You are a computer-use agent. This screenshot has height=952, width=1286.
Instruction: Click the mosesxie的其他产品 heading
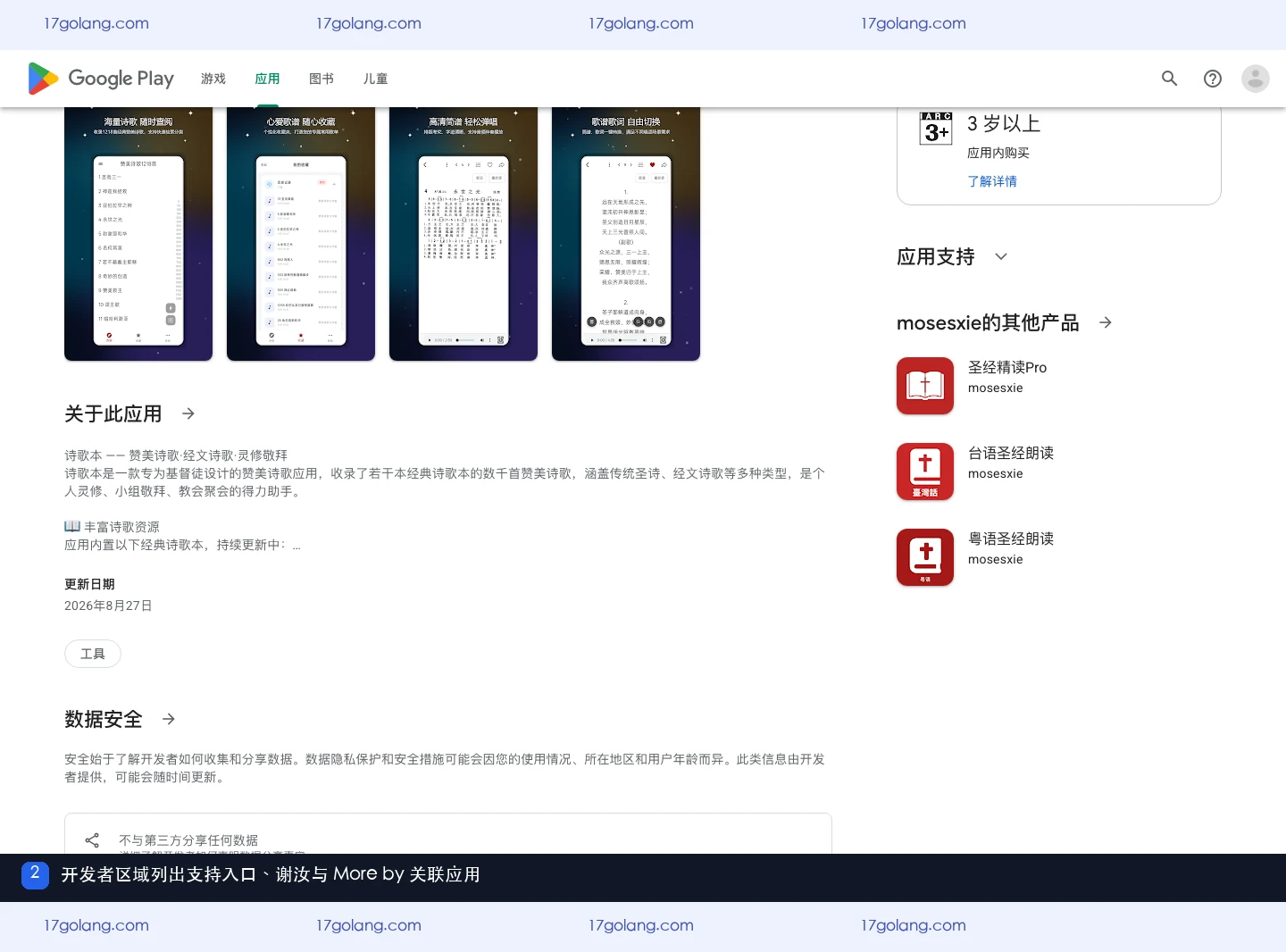(988, 322)
